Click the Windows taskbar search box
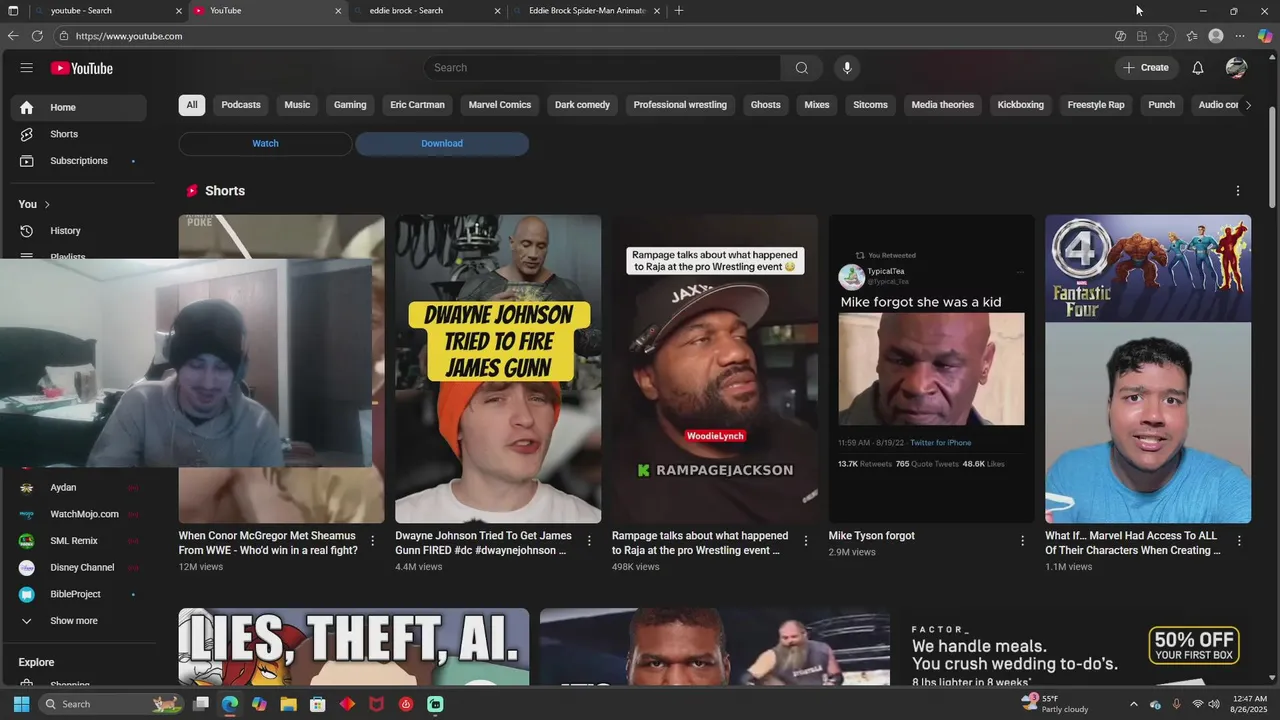The image size is (1280, 720). (x=111, y=704)
